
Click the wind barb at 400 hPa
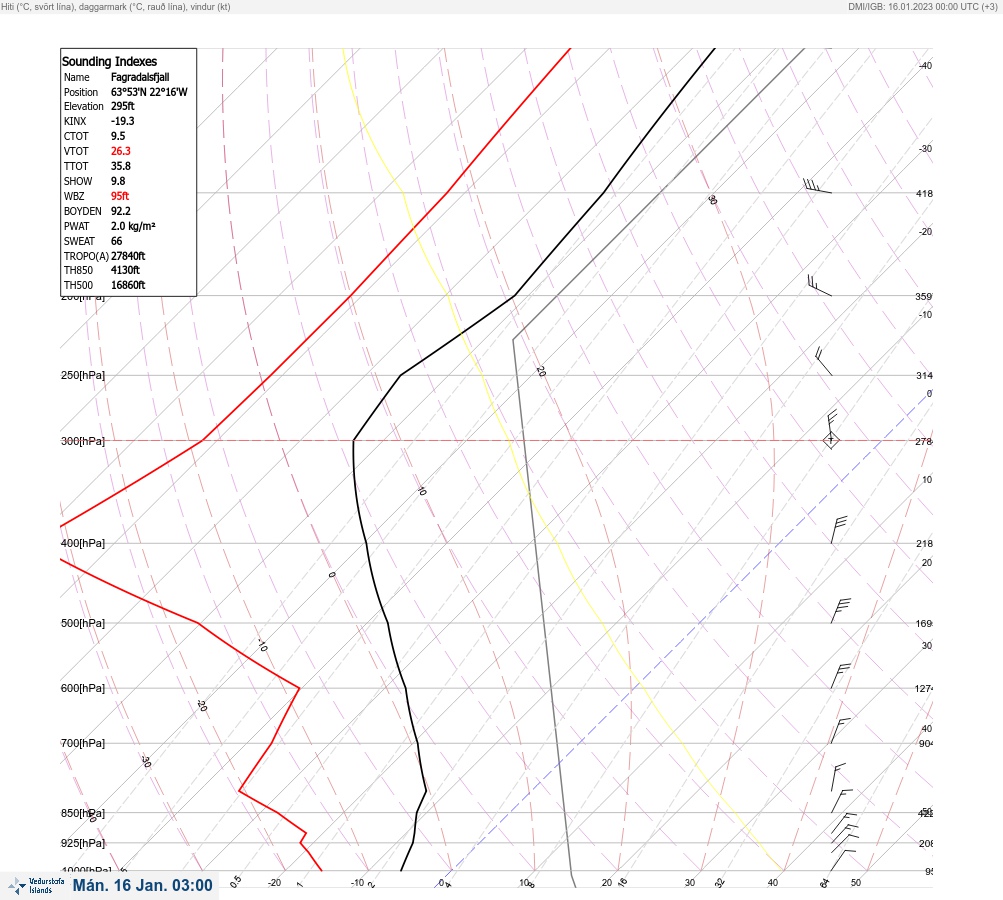tap(839, 530)
